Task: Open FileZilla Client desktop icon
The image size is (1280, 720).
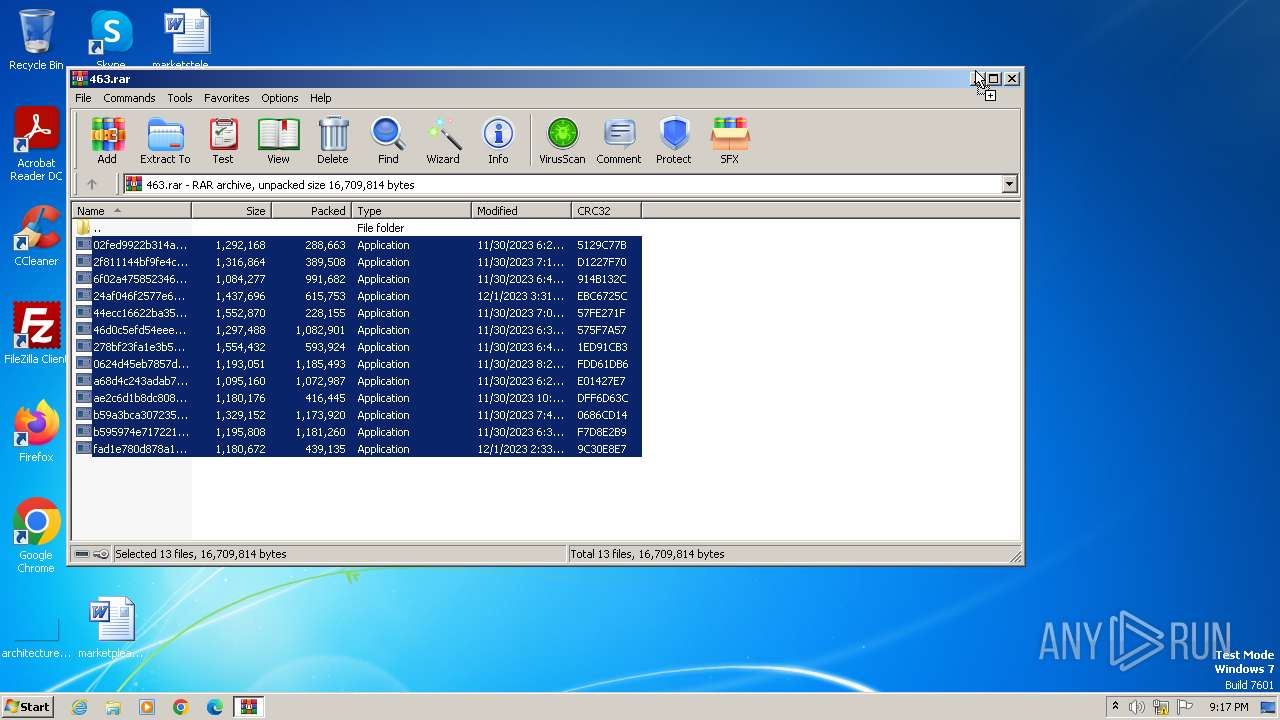Action: pyautogui.click(x=36, y=334)
